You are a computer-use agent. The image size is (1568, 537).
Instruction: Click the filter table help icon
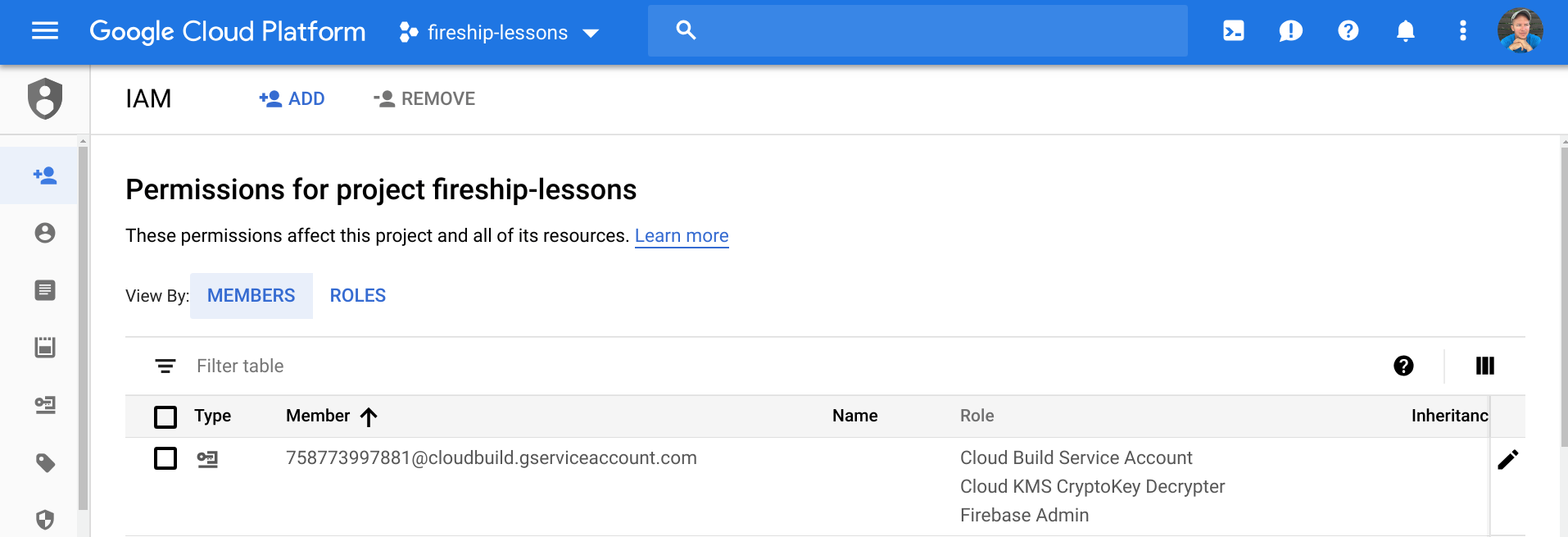[x=1403, y=366]
